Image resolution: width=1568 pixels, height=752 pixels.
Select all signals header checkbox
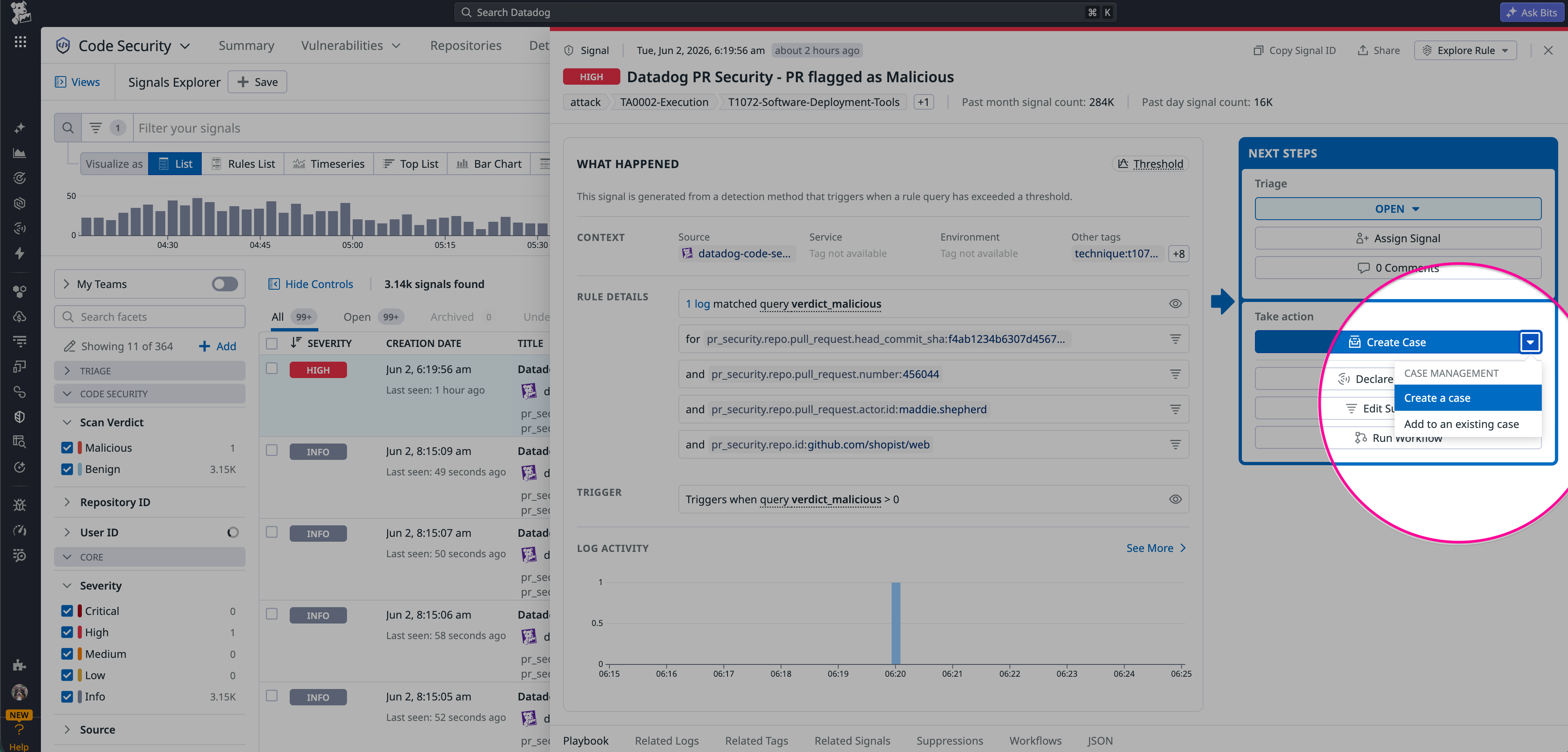coord(272,343)
